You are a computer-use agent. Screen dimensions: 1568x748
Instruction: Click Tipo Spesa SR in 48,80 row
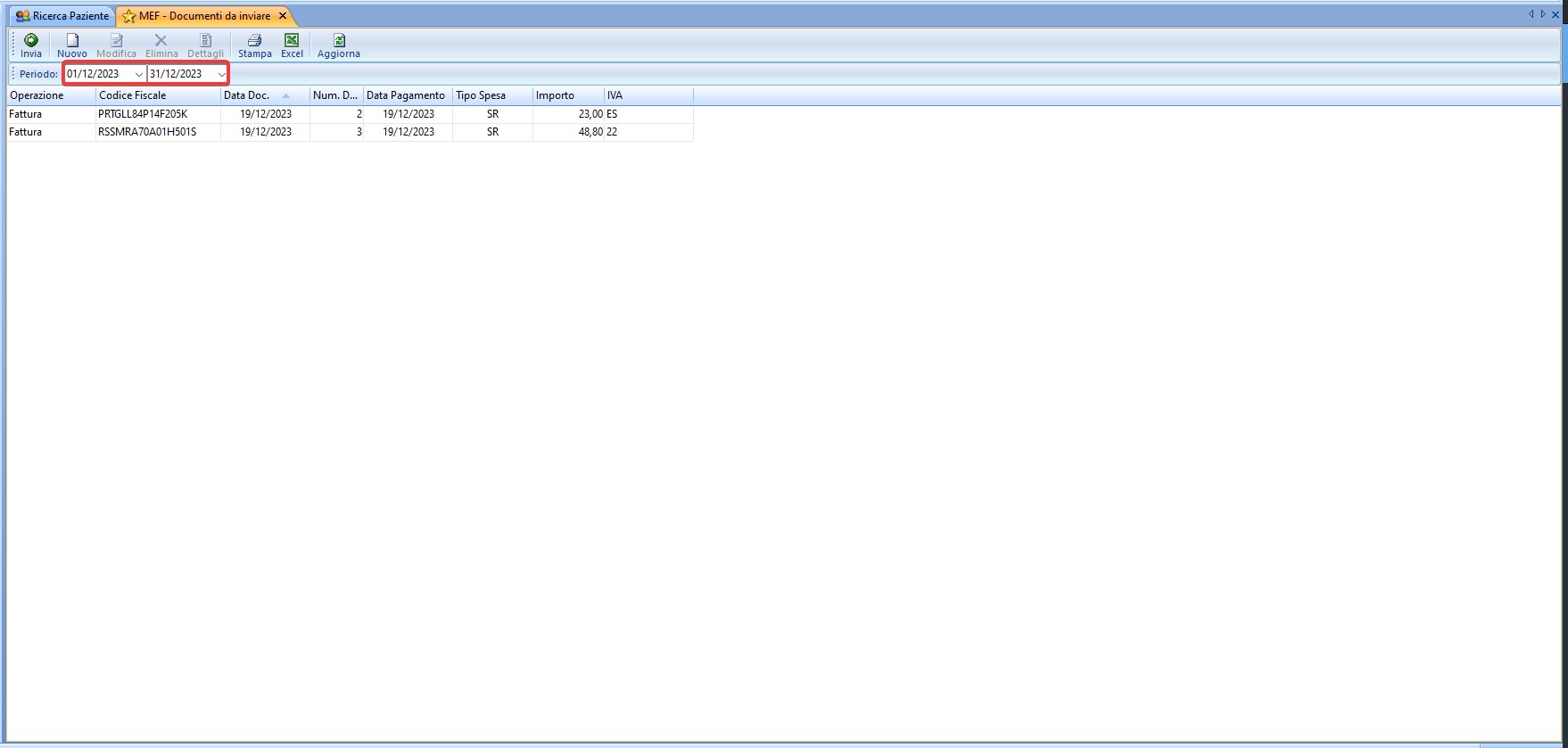pyautogui.click(x=492, y=132)
